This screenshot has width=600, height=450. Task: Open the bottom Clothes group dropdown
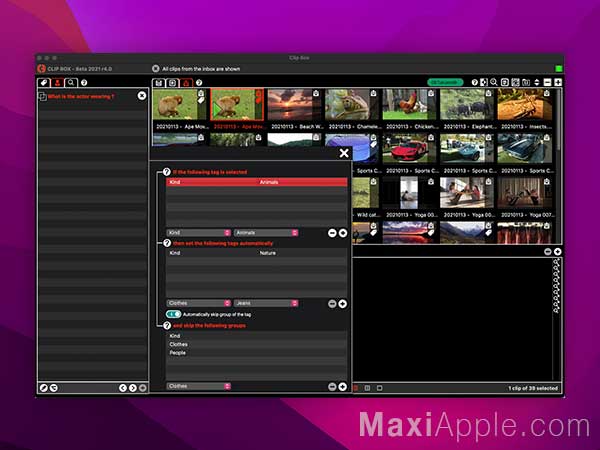pyautogui.click(x=199, y=386)
